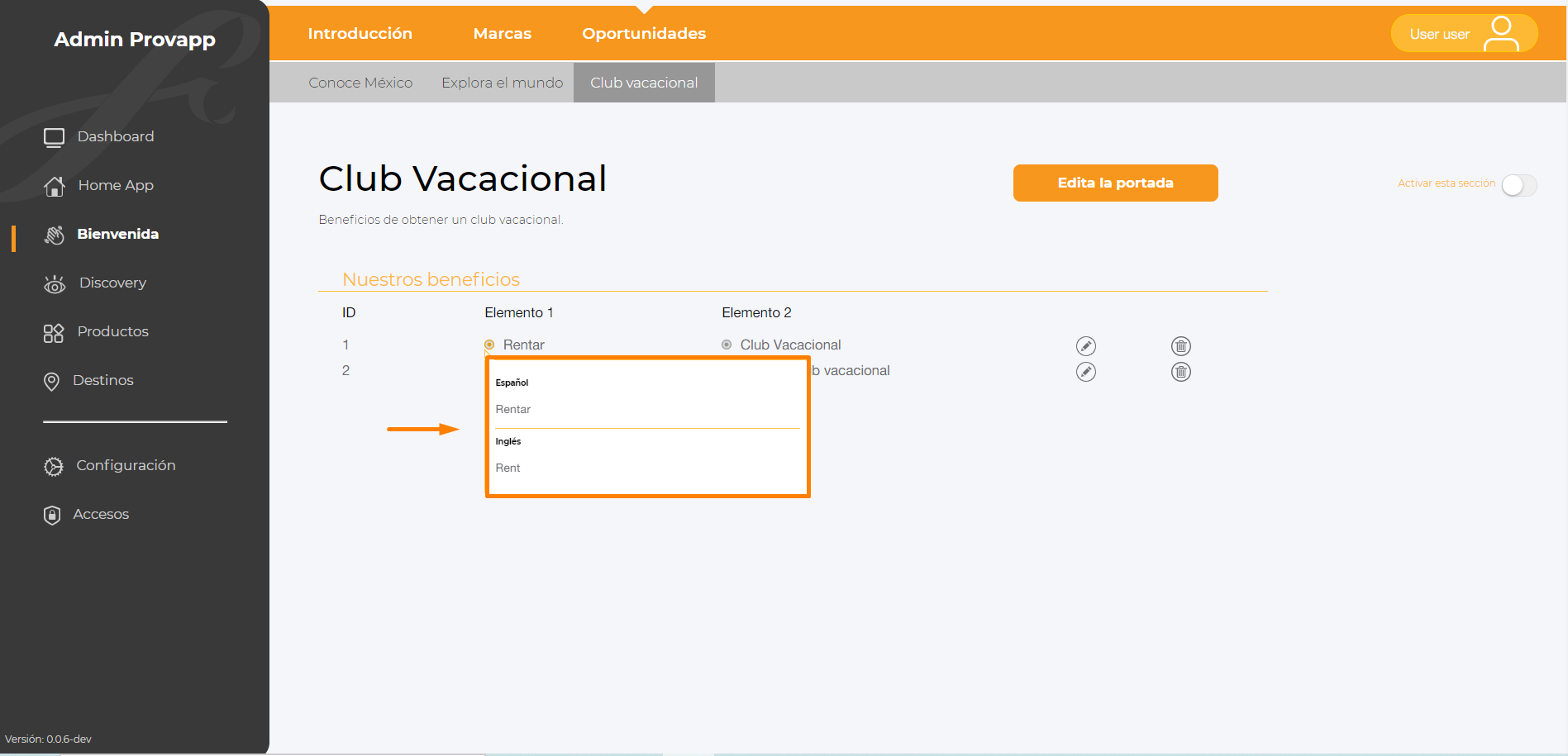Open the Introducción tab
The height and width of the screenshot is (756, 1568).
pos(360,33)
